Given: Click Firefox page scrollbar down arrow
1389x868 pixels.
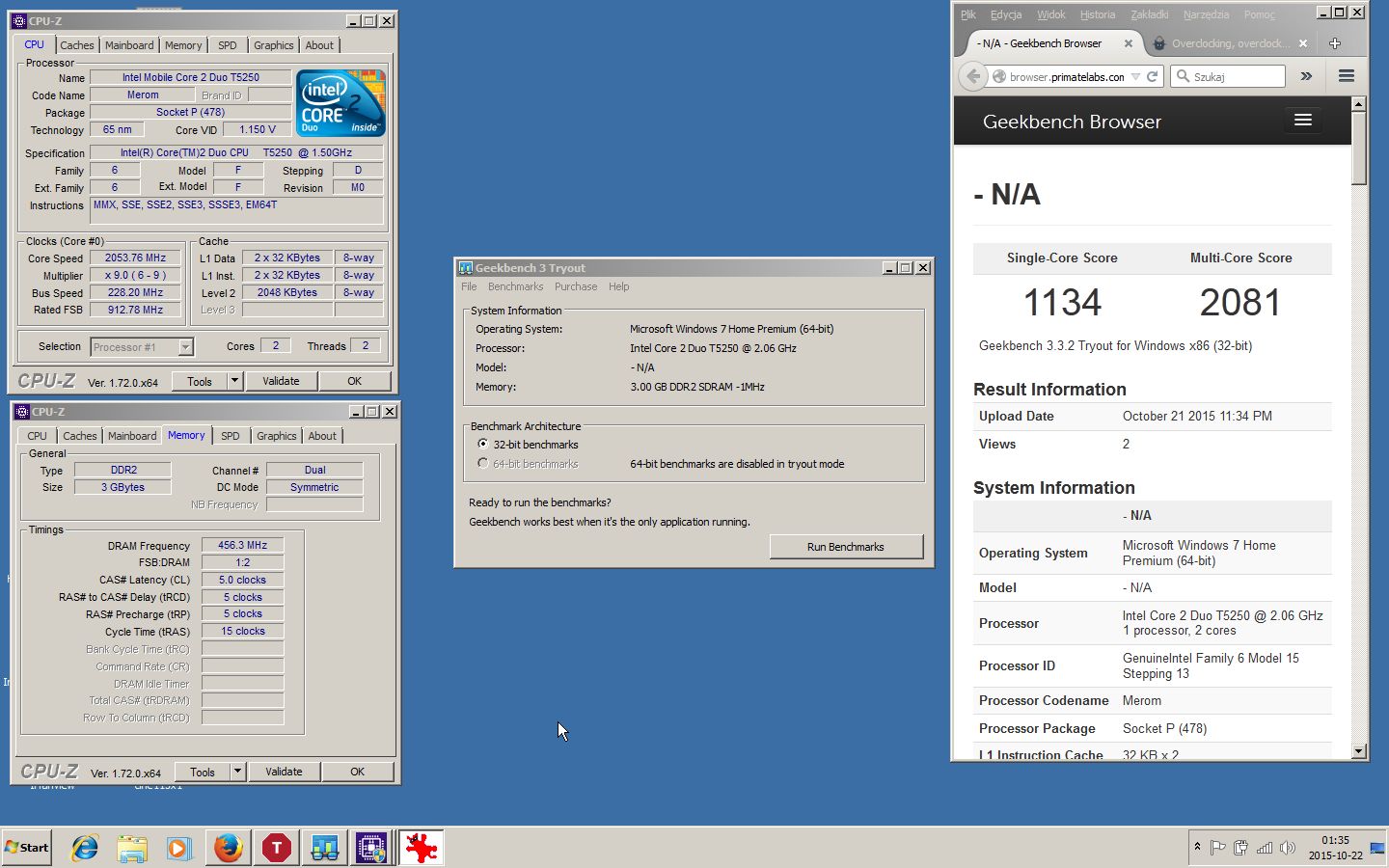Looking at the screenshot, I should [1359, 751].
